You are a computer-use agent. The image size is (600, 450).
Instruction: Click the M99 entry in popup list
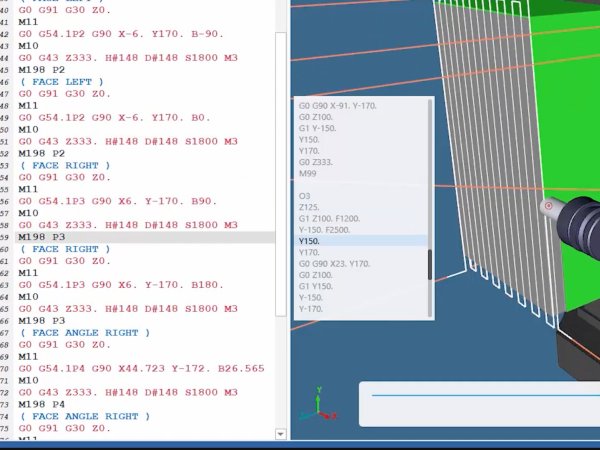(x=310, y=171)
